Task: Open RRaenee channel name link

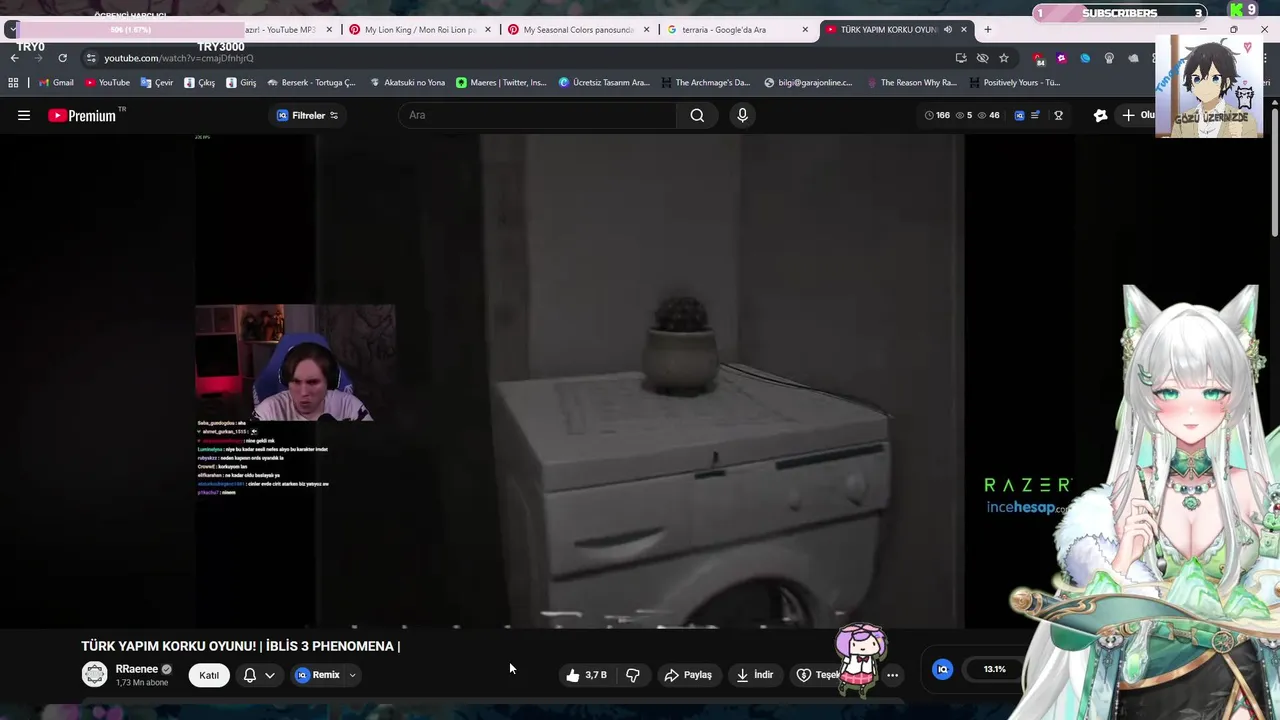Action: pyautogui.click(x=137, y=669)
